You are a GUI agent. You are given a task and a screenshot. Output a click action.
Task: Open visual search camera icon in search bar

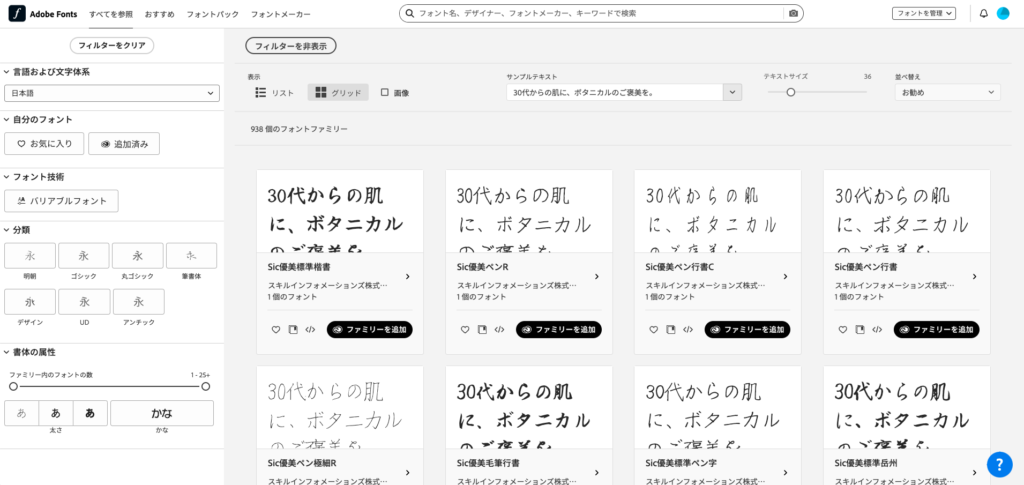(x=793, y=14)
